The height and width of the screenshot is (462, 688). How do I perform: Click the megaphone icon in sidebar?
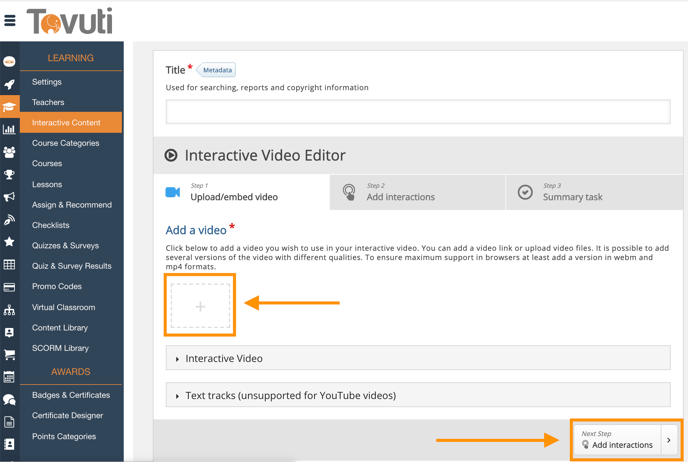pyautogui.click(x=9, y=197)
